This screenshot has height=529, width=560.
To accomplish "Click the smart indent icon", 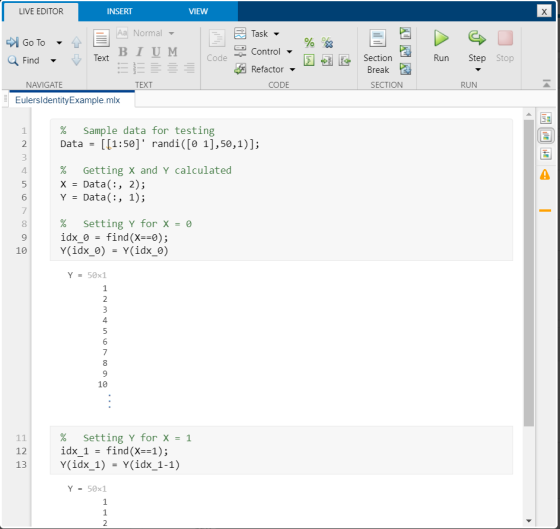I will 309,60.
